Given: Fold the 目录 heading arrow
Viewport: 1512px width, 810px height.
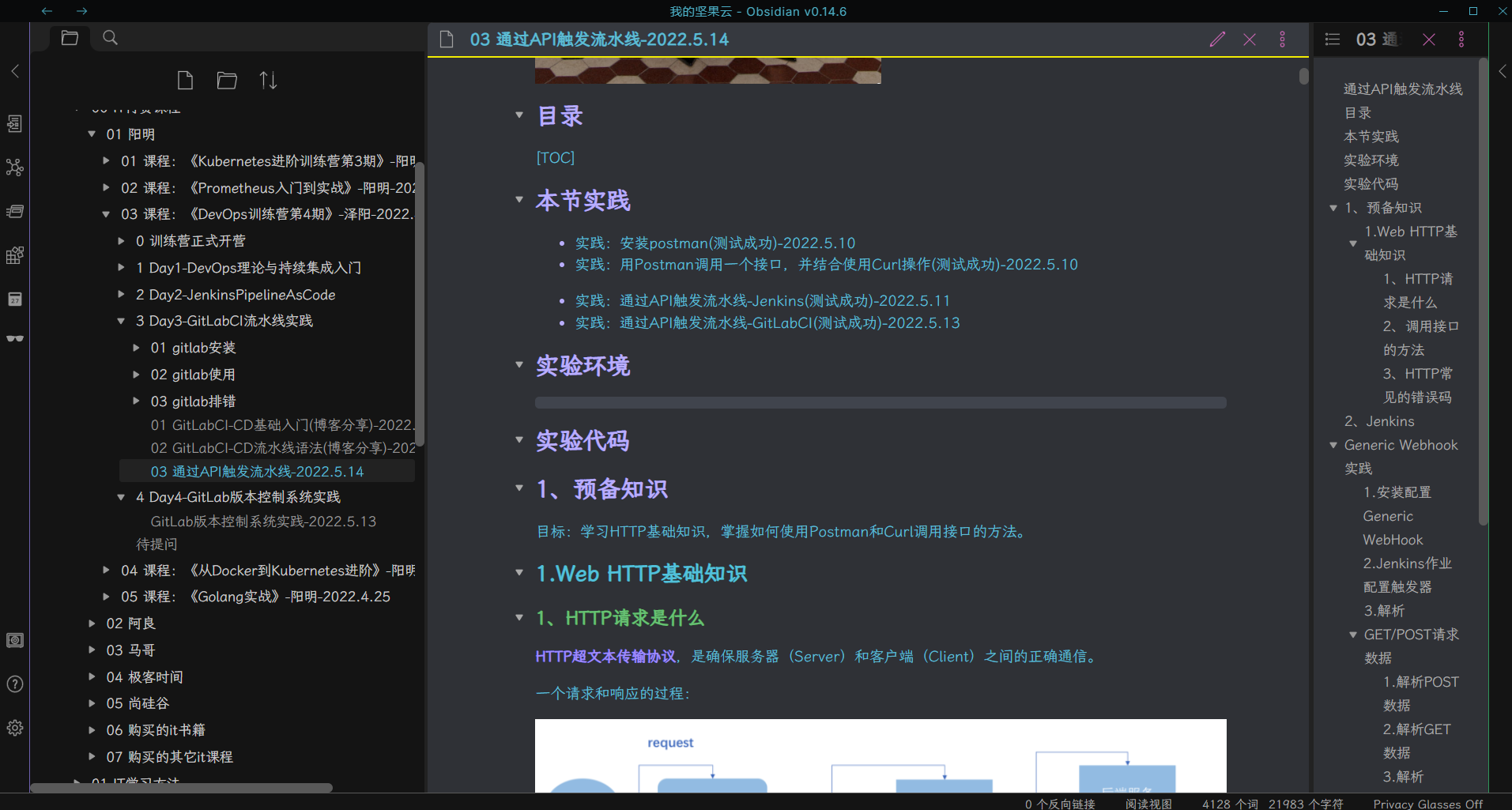Looking at the screenshot, I should [x=519, y=115].
